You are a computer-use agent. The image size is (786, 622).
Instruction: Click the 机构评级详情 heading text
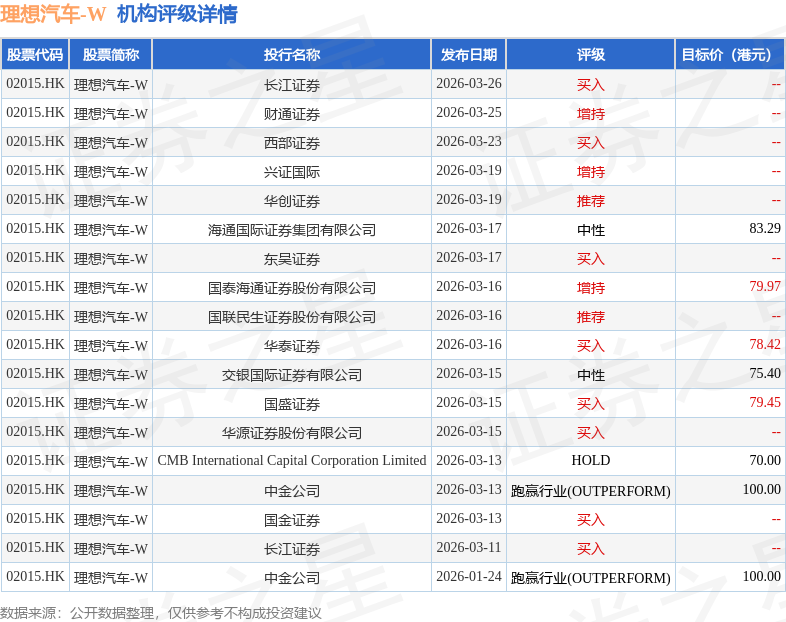pyautogui.click(x=177, y=14)
